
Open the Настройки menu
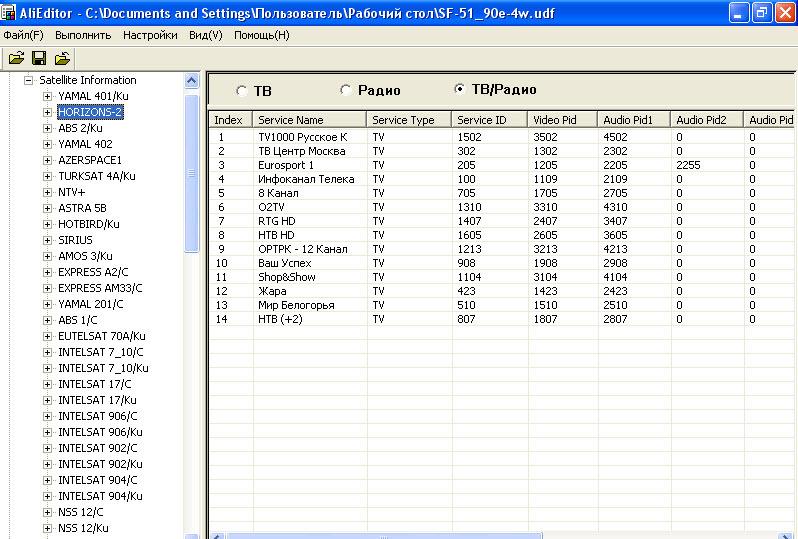coord(150,35)
